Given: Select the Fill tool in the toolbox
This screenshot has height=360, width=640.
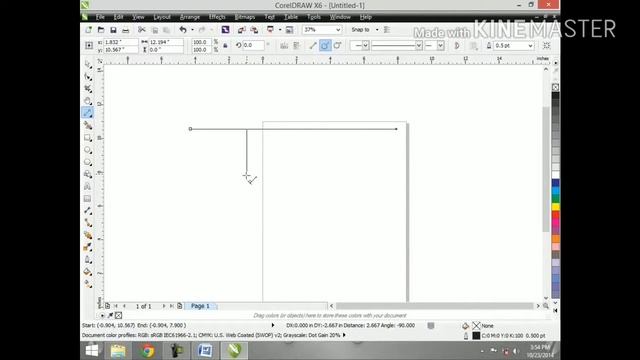Looking at the screenshot, I should 88,272.
